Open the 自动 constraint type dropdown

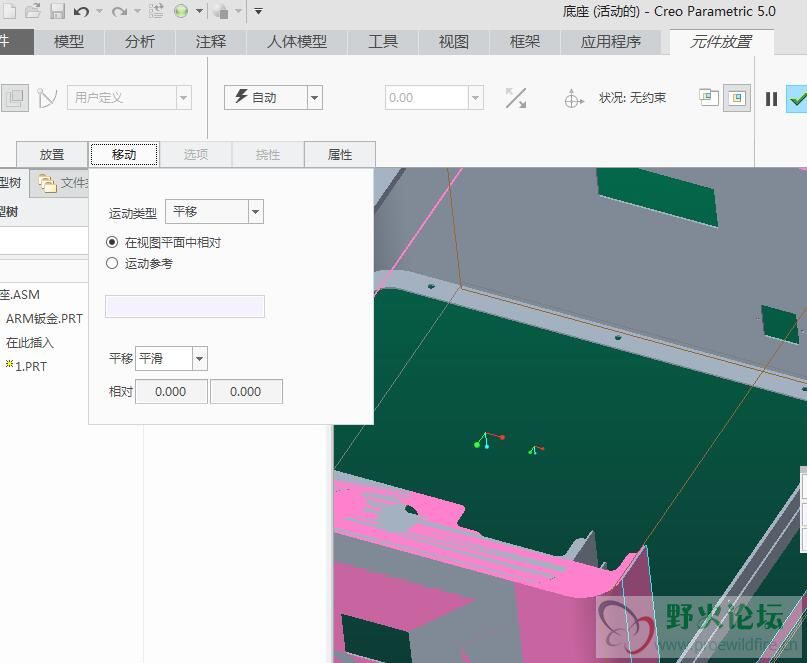314,98
